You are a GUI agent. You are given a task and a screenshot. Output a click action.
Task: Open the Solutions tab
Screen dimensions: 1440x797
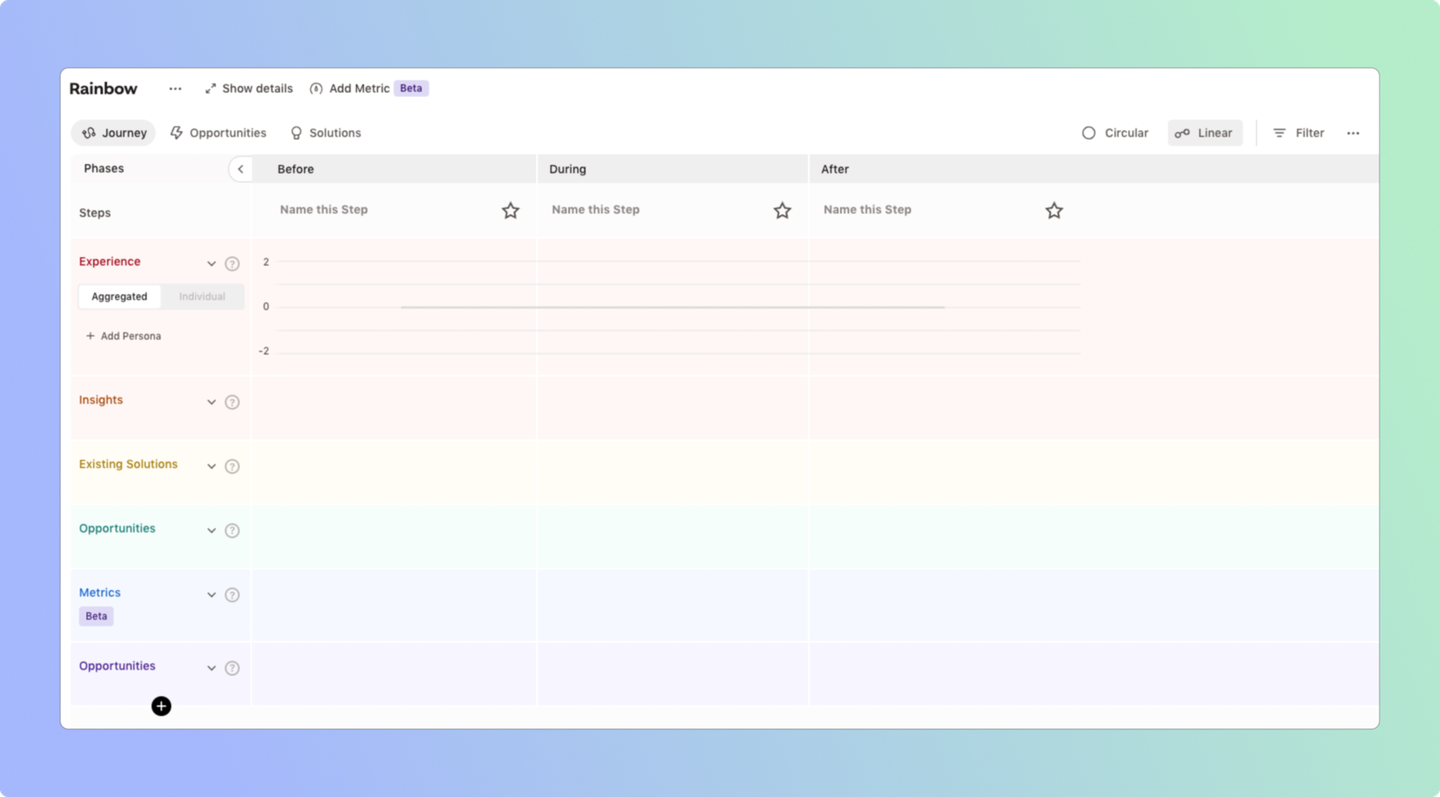pyautogui.click(x=325, y=133)
